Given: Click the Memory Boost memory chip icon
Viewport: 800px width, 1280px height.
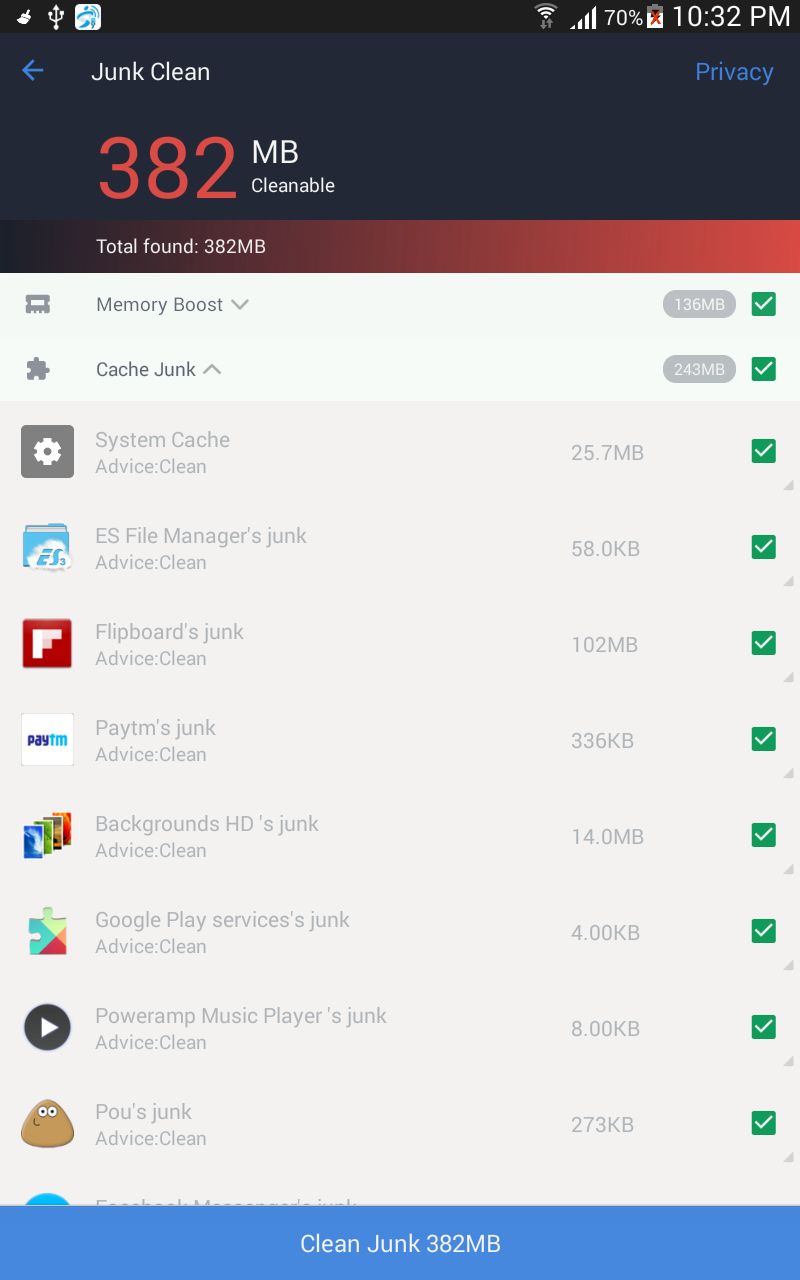Looking at the screenshot, I should coord(38,305).
